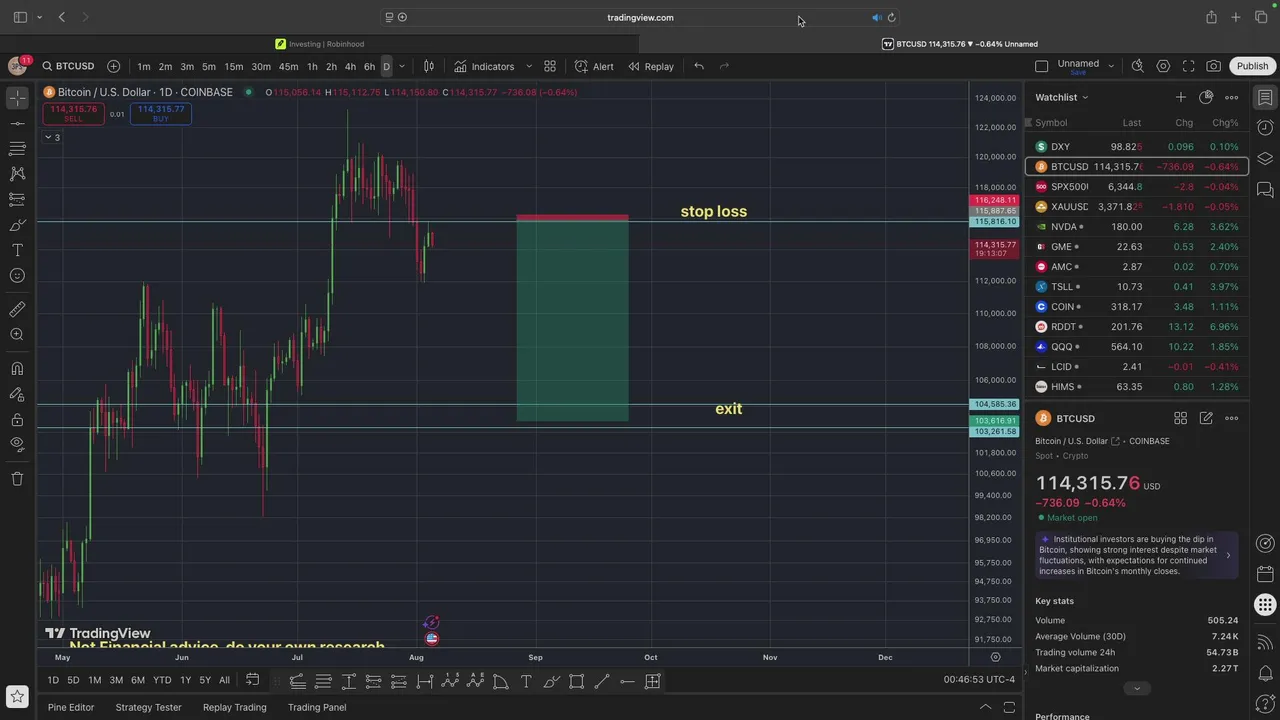Open the institutional investors news item

click(x=1137, y=555)
